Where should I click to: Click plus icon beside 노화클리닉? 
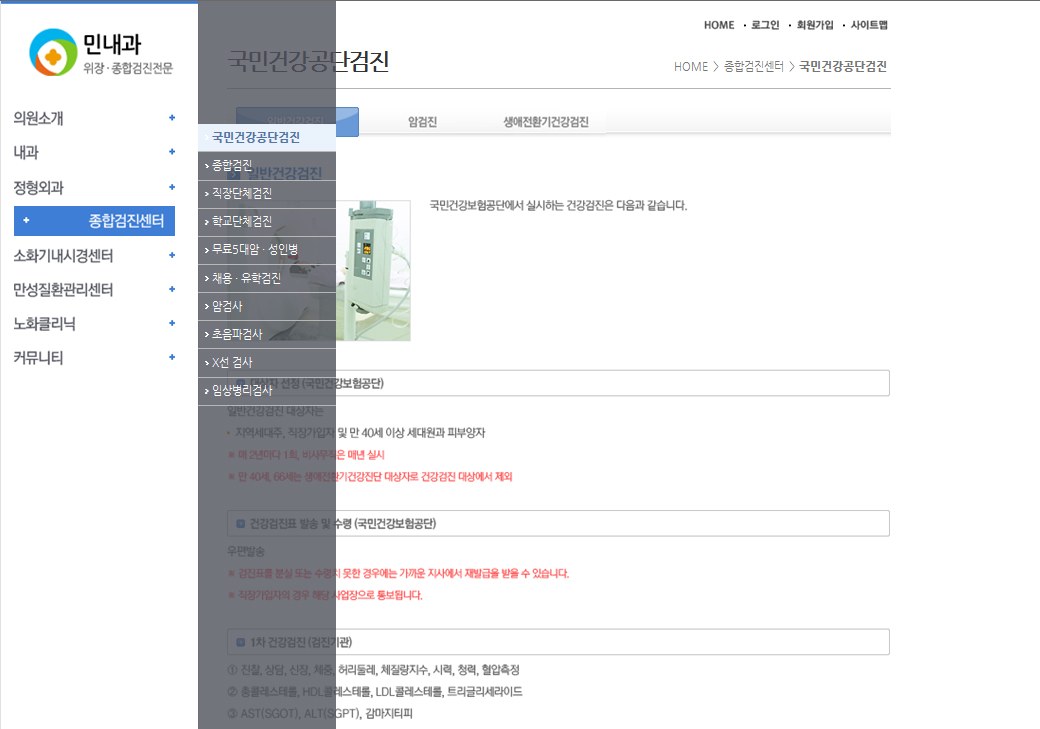click(x=172, y=323)
